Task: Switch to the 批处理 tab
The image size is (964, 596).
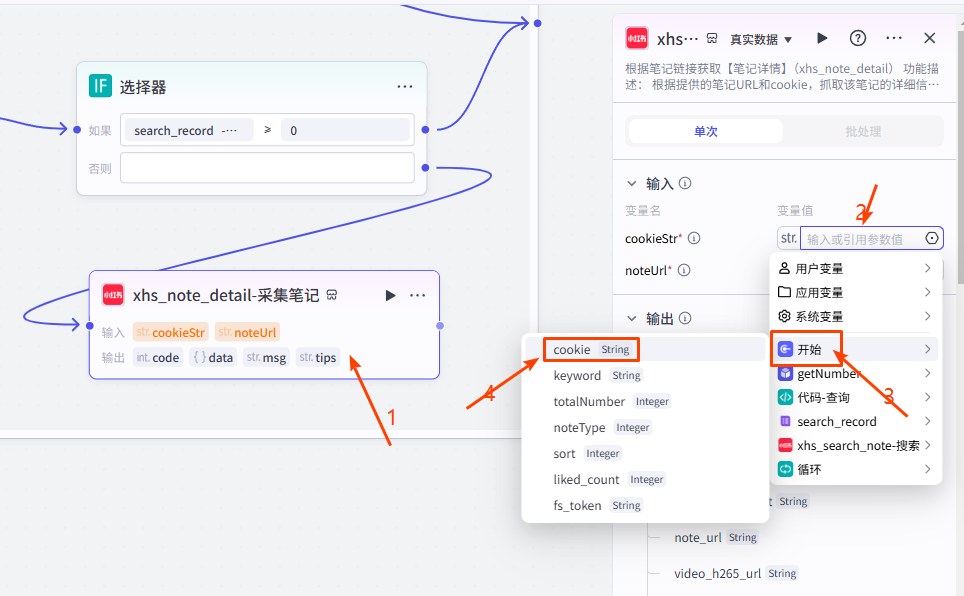Action: [x=863, y=131]
